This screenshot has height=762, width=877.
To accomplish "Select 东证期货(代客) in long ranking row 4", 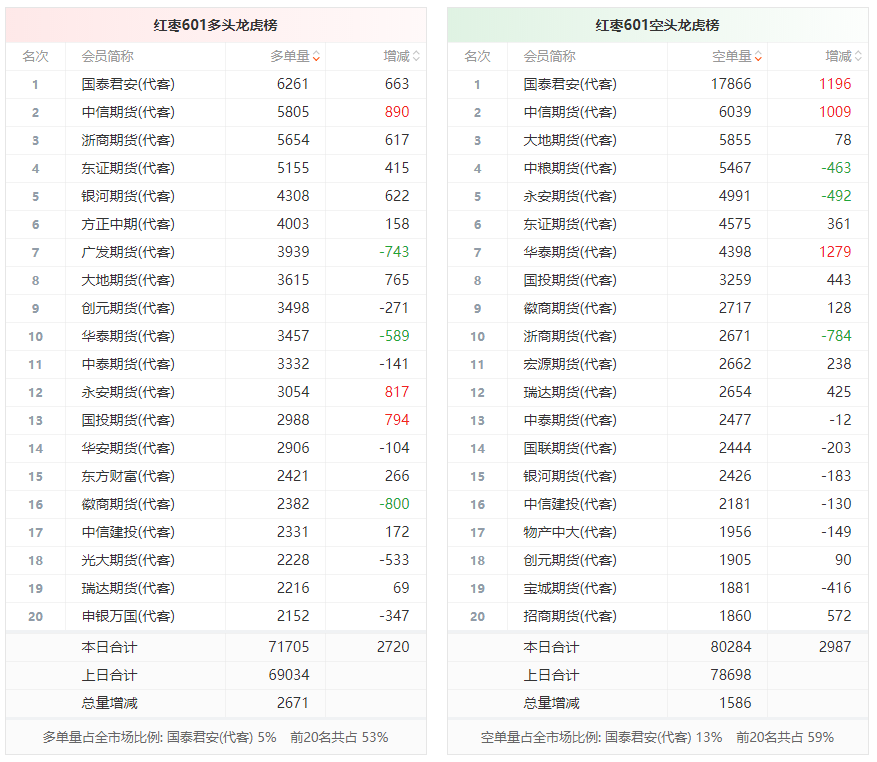I will 128,168.
